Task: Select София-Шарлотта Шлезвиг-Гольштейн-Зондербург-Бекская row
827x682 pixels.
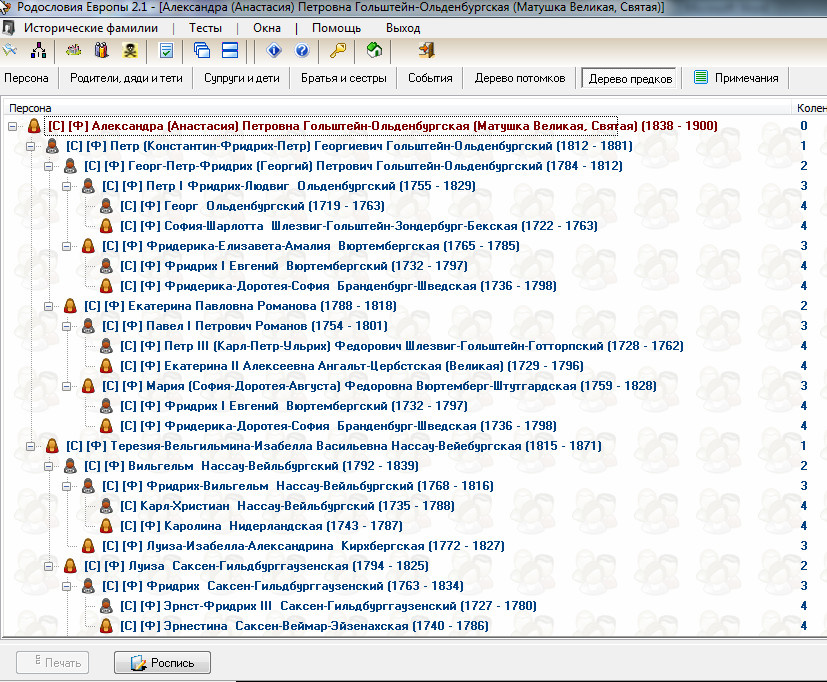Action: pyautogui.click(x=359, y=226)
